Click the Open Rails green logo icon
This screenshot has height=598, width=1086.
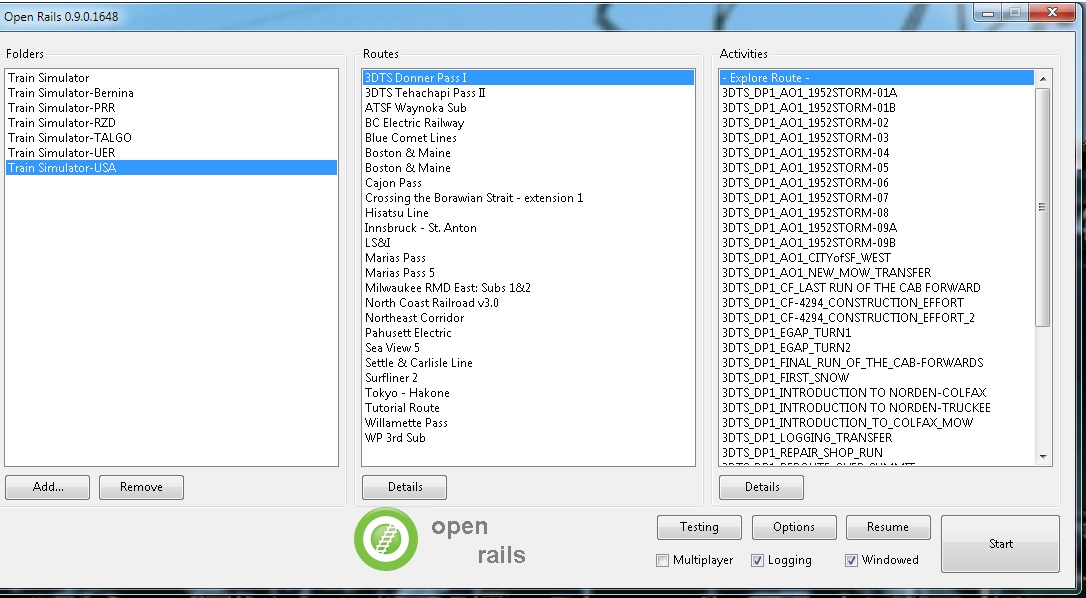click(386, 539)
